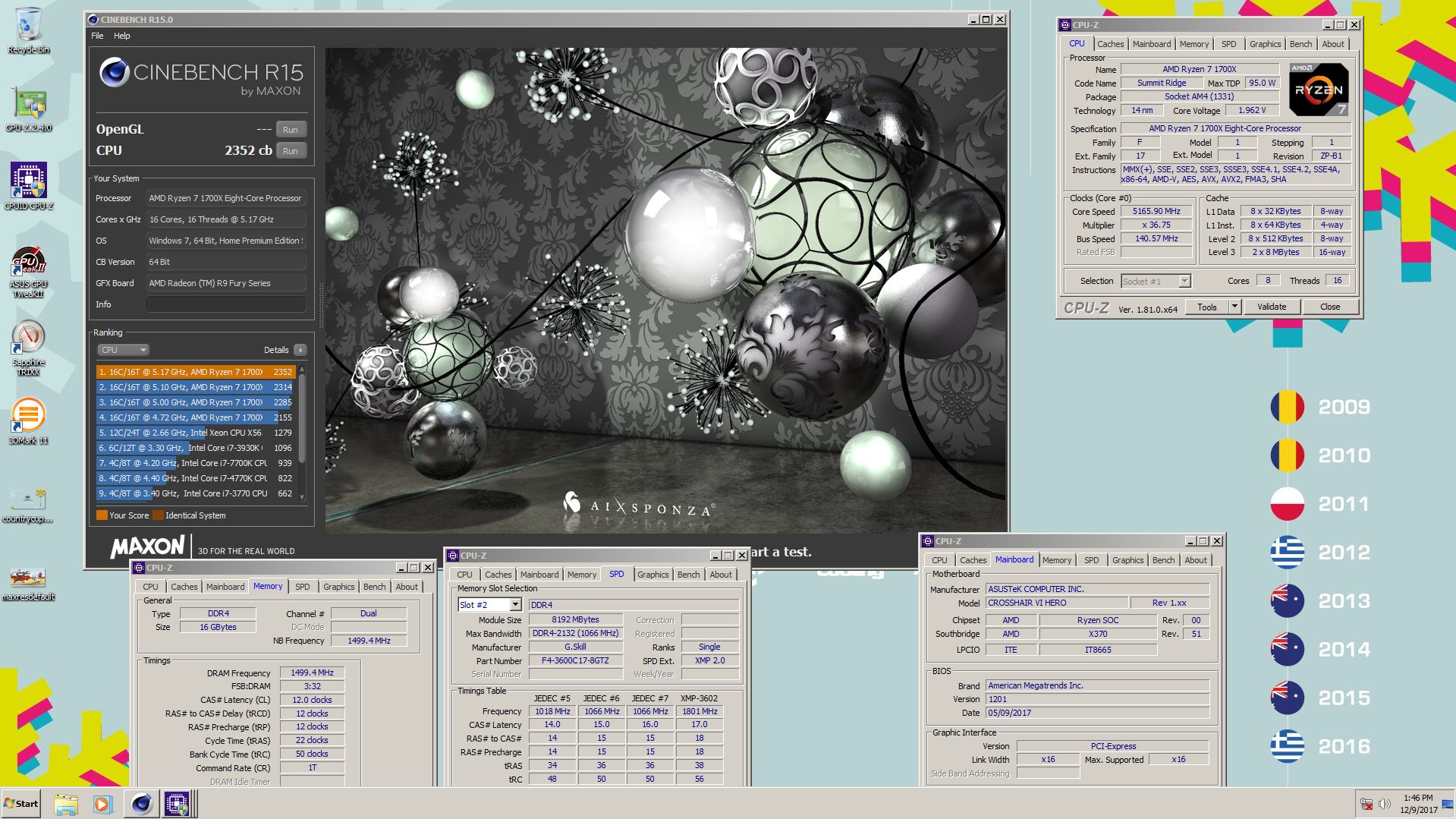
Task: Click the Windows Start button
Action: [21, 803]
